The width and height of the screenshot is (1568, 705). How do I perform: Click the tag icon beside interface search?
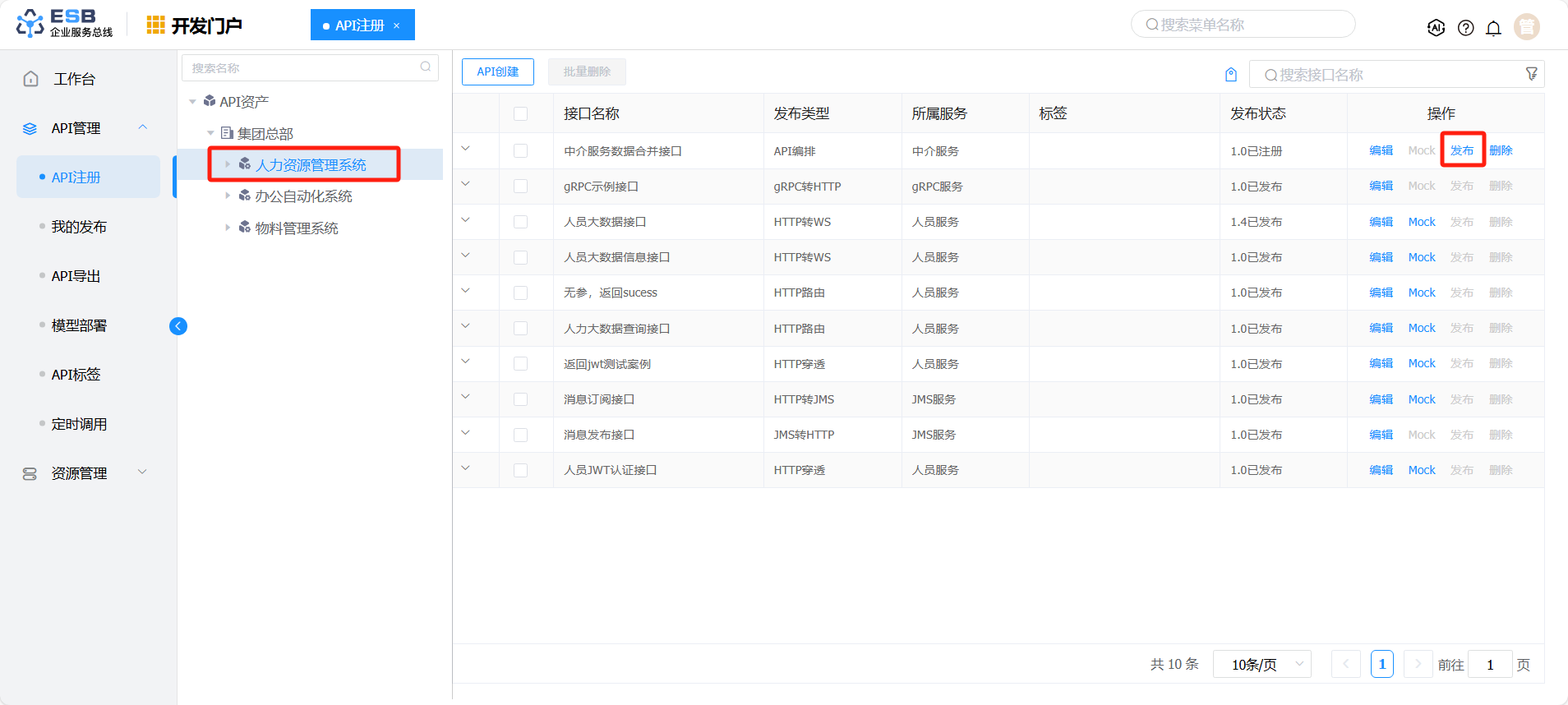[x=1231, y=75]
